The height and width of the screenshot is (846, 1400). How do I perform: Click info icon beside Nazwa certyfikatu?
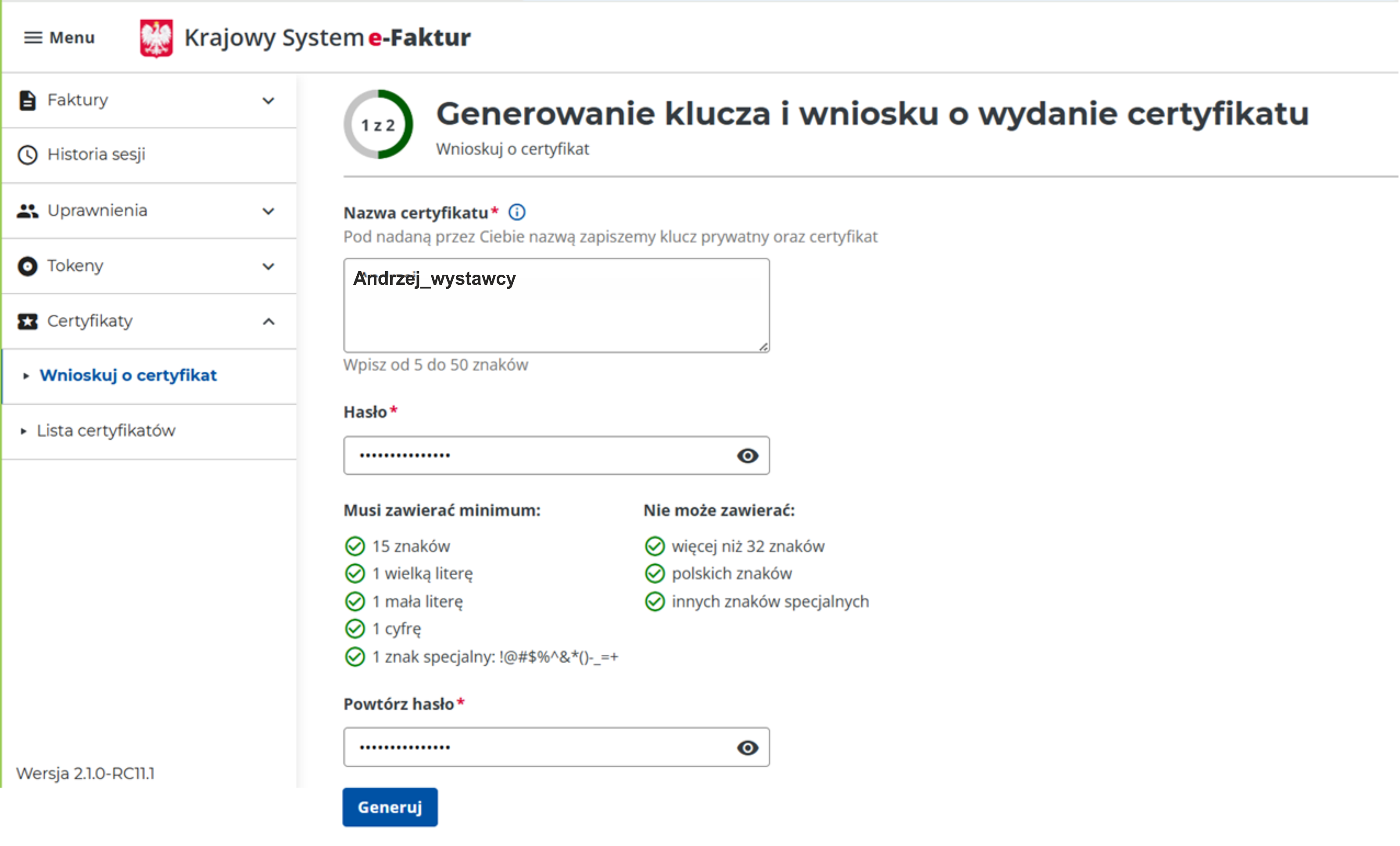click(x=516, y=212)
